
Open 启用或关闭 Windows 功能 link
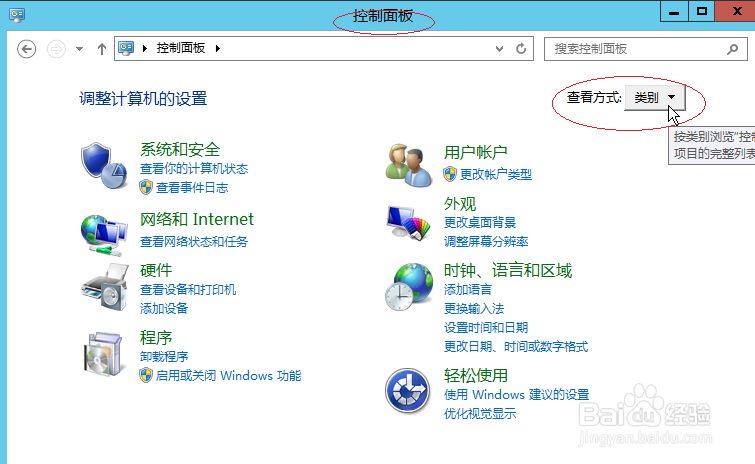point(229,375)
